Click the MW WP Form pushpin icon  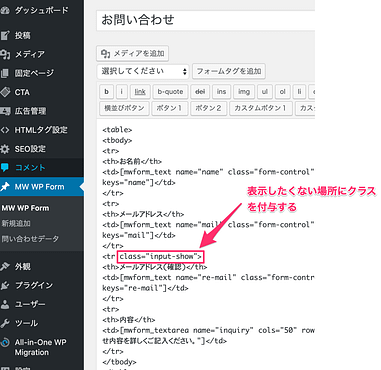click(5, 186)
